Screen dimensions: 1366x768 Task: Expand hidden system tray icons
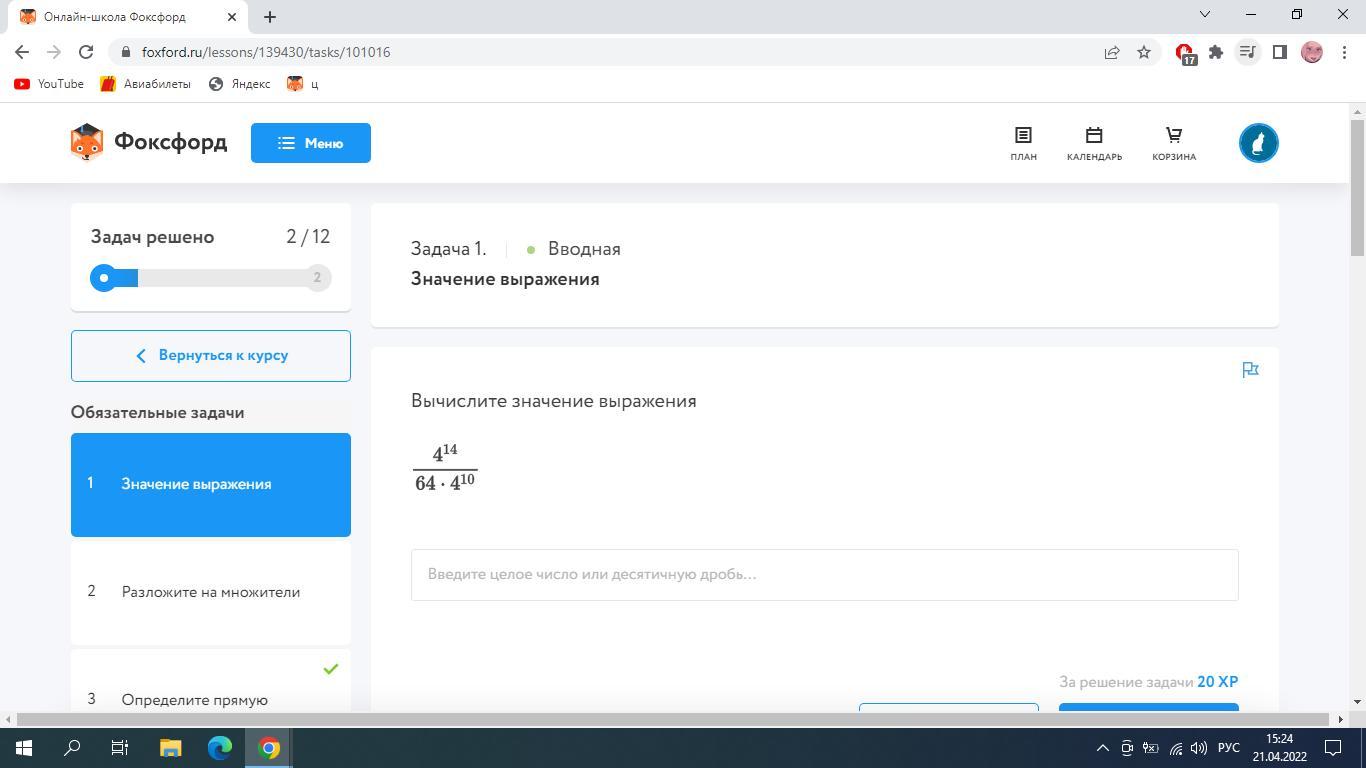1103,748
